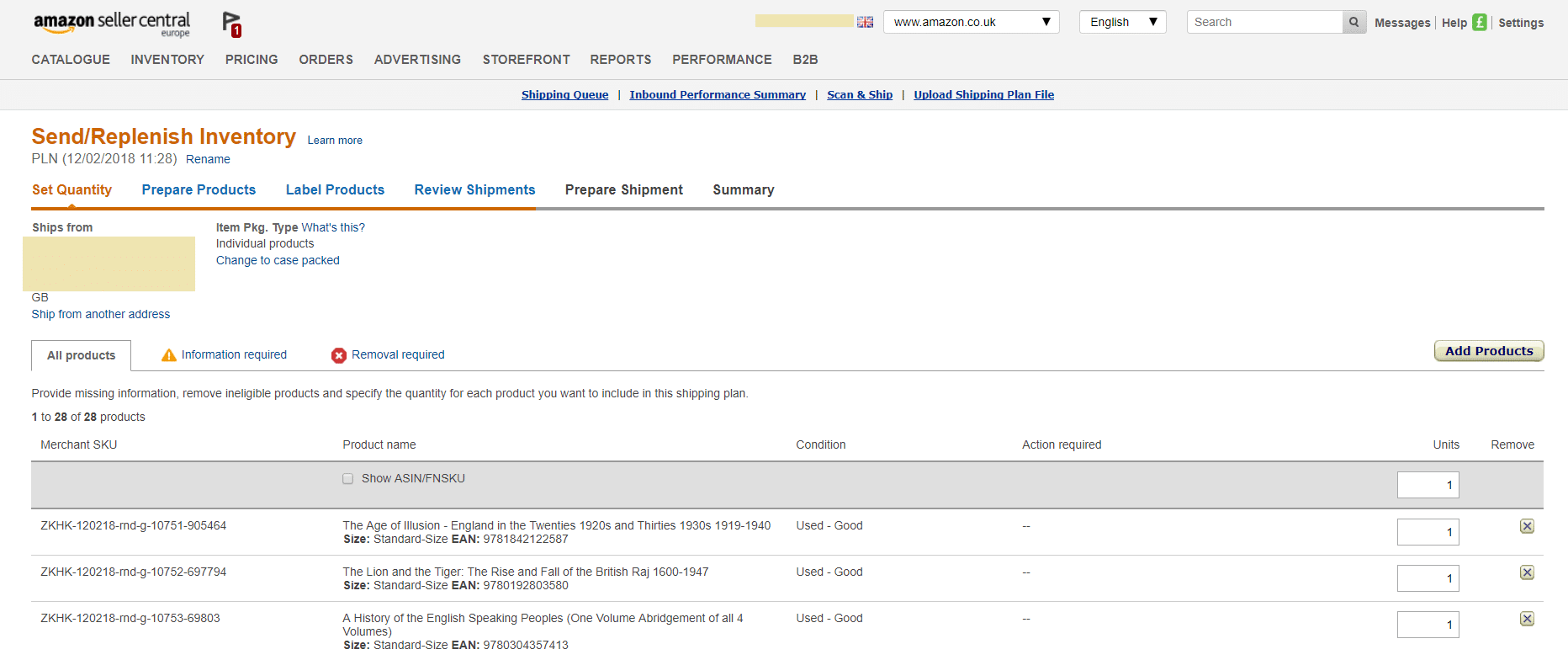This screenshot has height=660, width=1568.
Task: Click SKU ZKHK-120218-rnd-g-10751-905464
Action: pos(133,525)
